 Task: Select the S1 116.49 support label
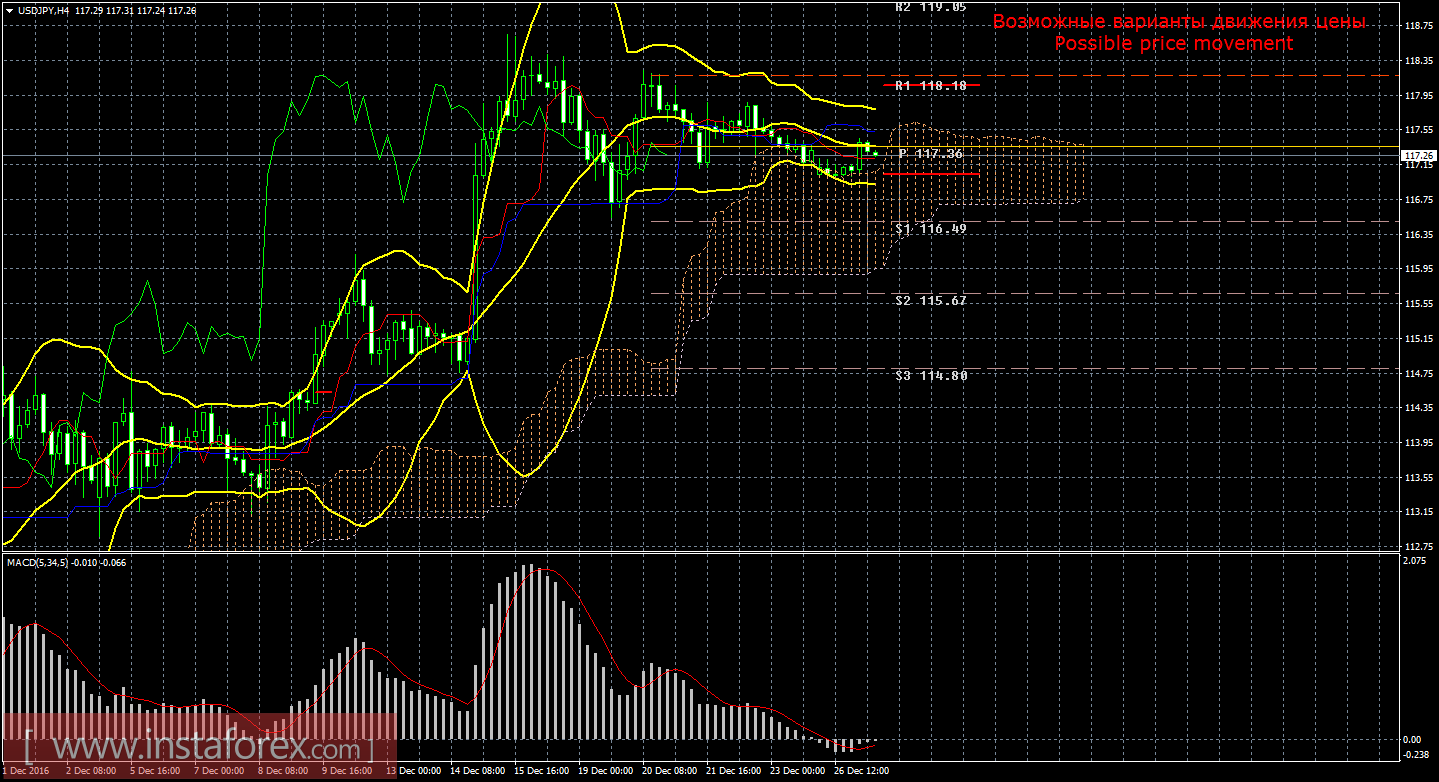[930, 229]
